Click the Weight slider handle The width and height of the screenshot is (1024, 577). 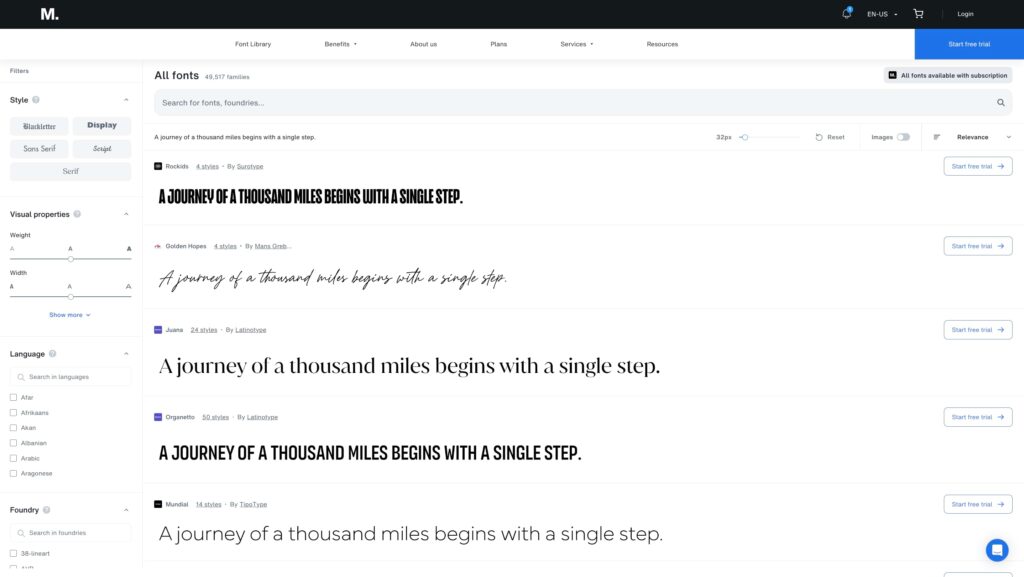(71, 259)
